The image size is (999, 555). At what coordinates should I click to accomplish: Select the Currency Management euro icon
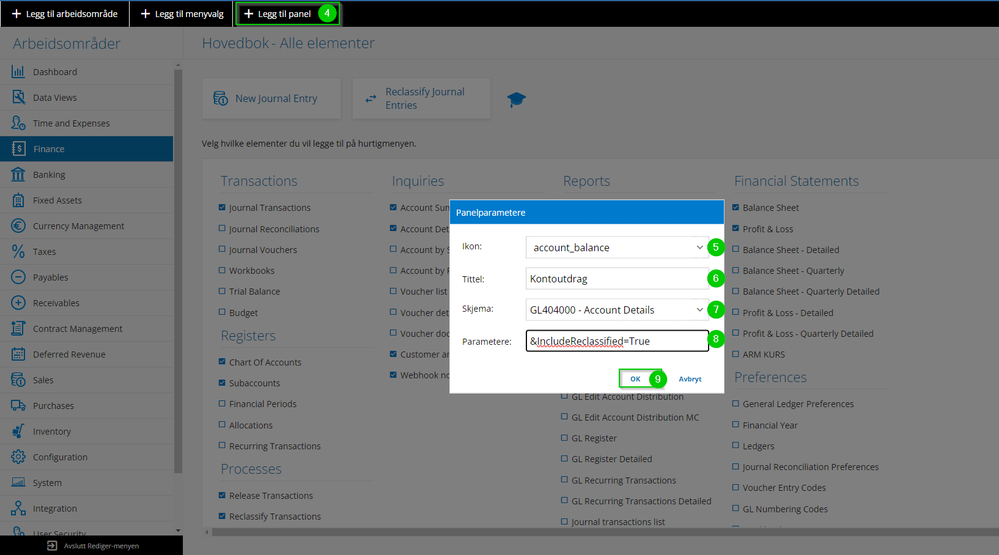coord(18,226)
